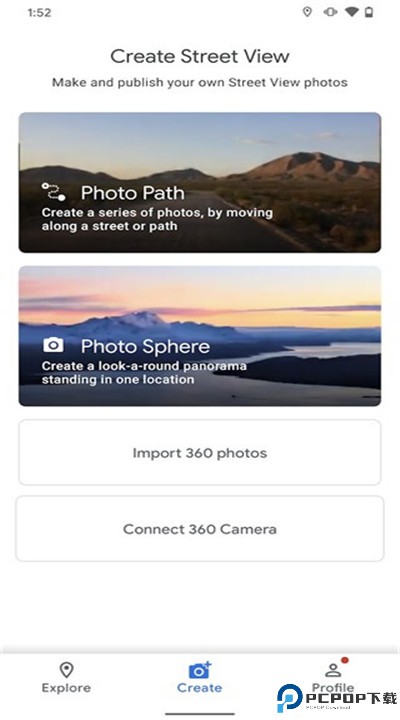Tap the location icon in status bar
The image size is (400, 720).
pyautogui.click(x=307, y=12)
